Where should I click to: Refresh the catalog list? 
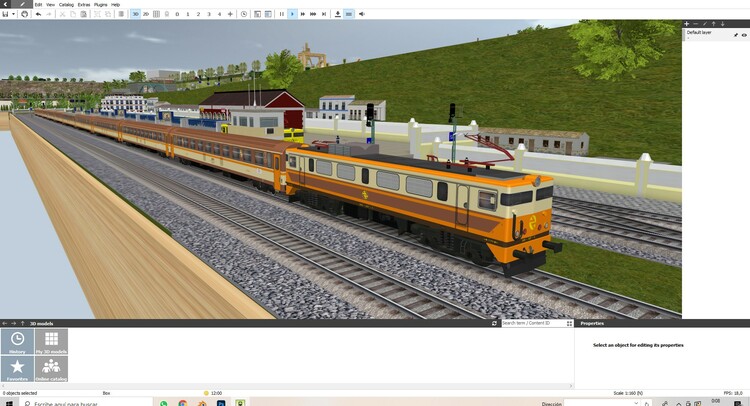point(494,324)
